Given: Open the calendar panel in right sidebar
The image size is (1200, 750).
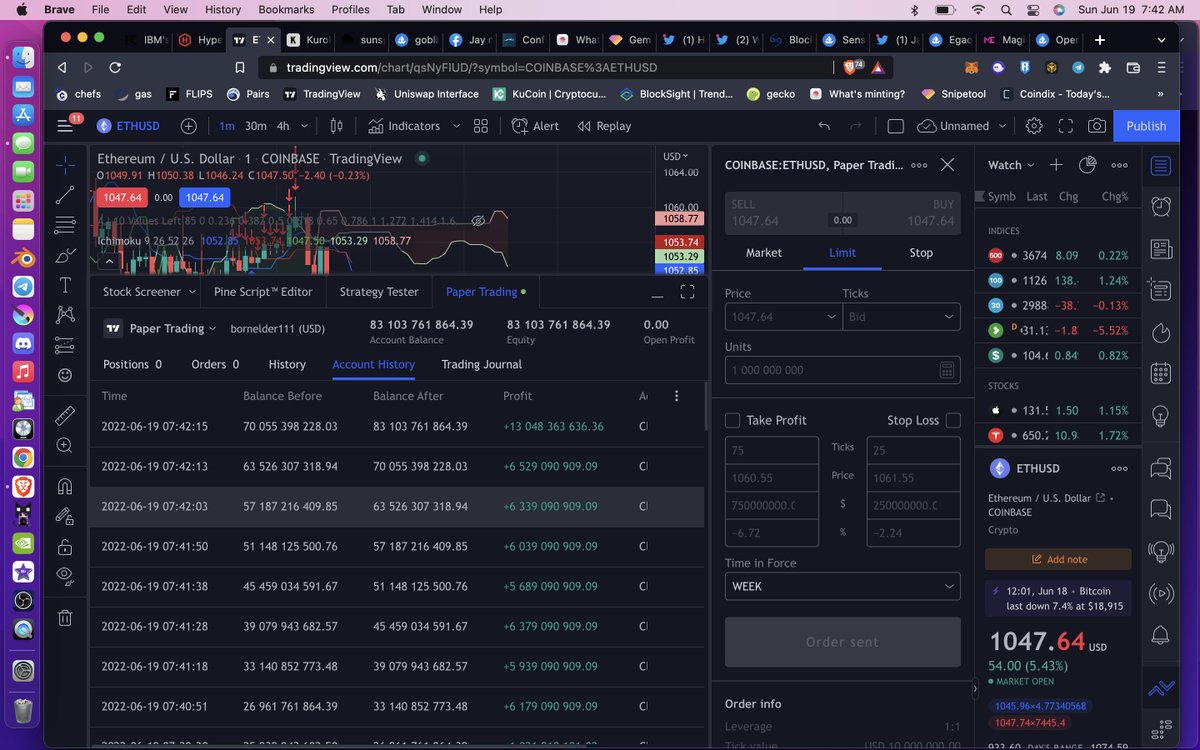Looking at the screenshot, I should pyautogui.click(x=1161, y=374).
